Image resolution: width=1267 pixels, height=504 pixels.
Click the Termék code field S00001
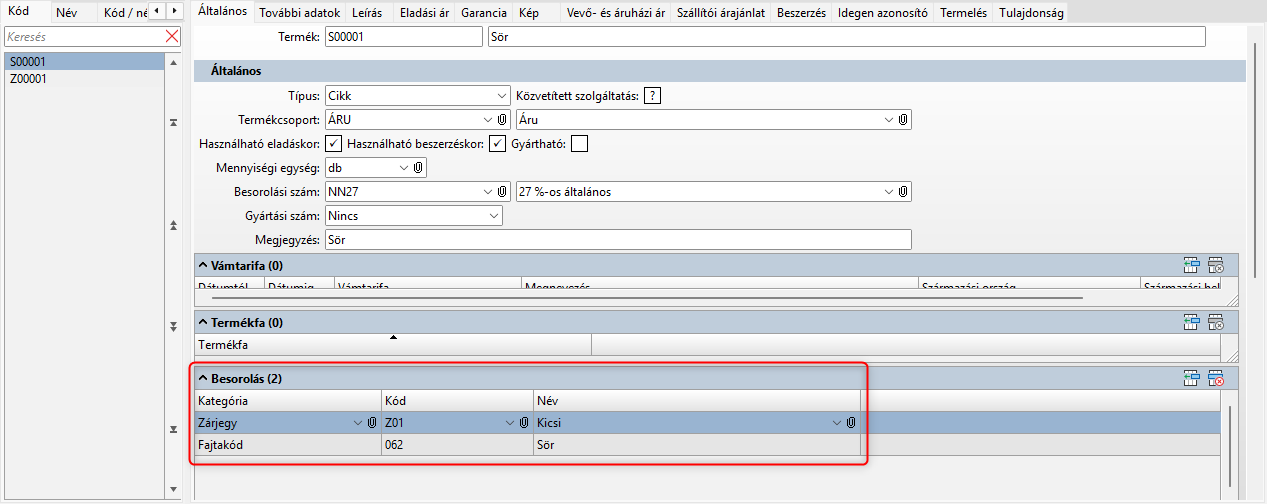pyautogui.click(x=403, y=37)
